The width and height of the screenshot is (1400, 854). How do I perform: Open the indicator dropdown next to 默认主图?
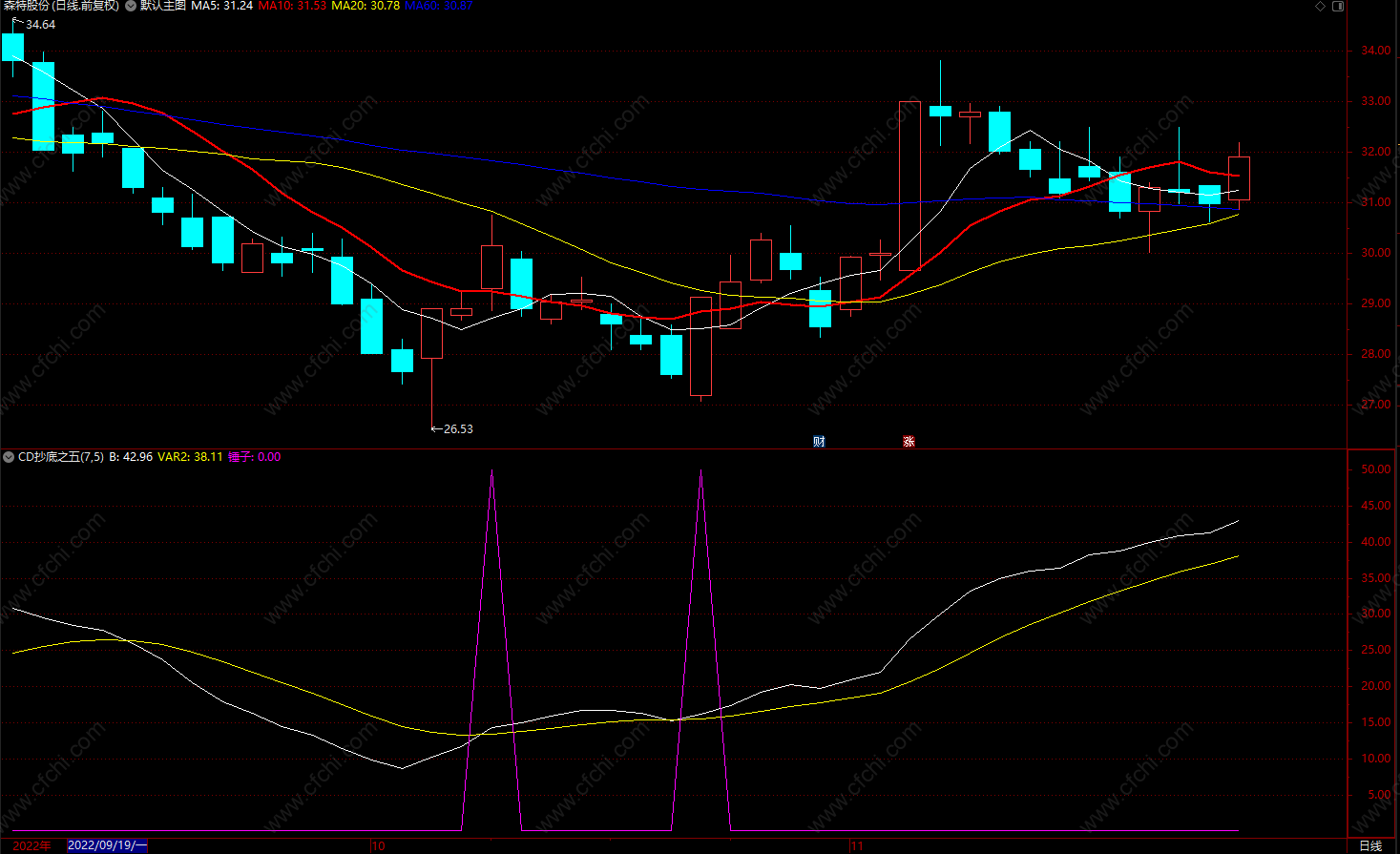[x=131, y=6]
